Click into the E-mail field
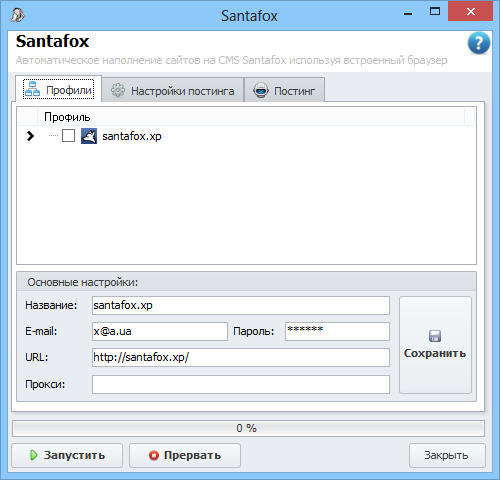Screen dimensions: 500x480 click(160, 331)
